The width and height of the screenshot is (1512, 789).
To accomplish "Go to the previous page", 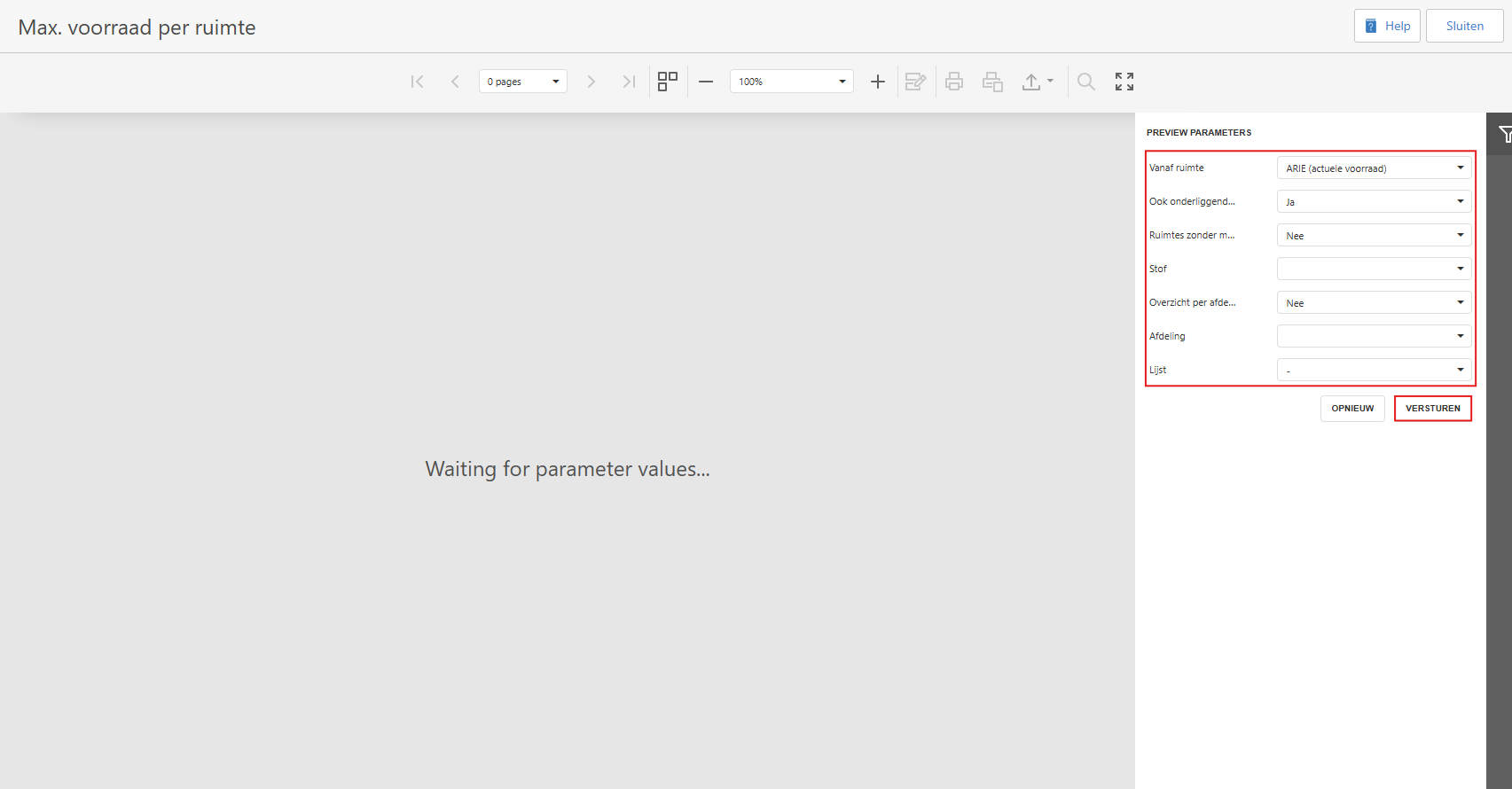I will coord(455,82).
